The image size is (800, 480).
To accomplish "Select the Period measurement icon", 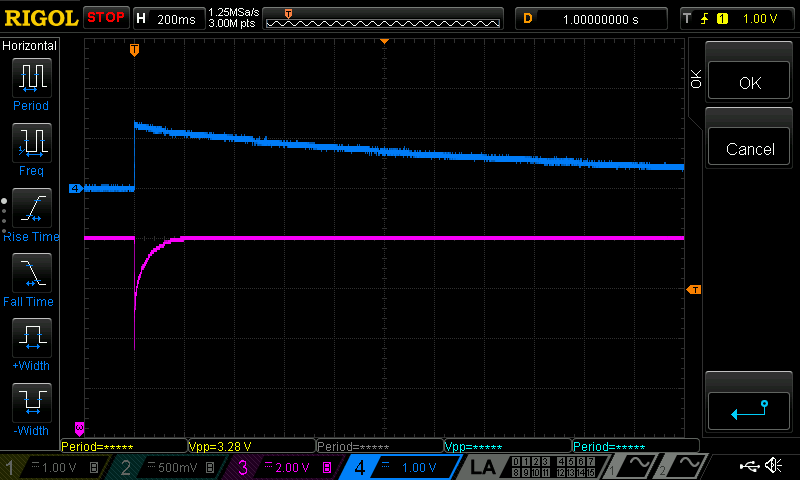I will (x=32, y=78).
